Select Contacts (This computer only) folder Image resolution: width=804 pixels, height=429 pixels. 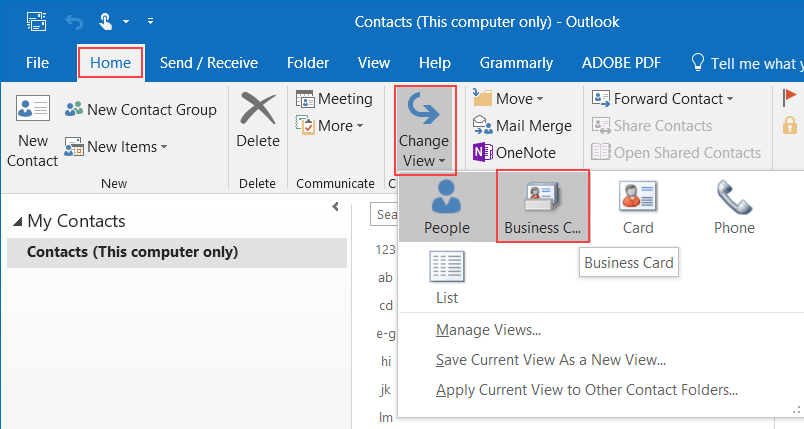[x=177, y=252]
